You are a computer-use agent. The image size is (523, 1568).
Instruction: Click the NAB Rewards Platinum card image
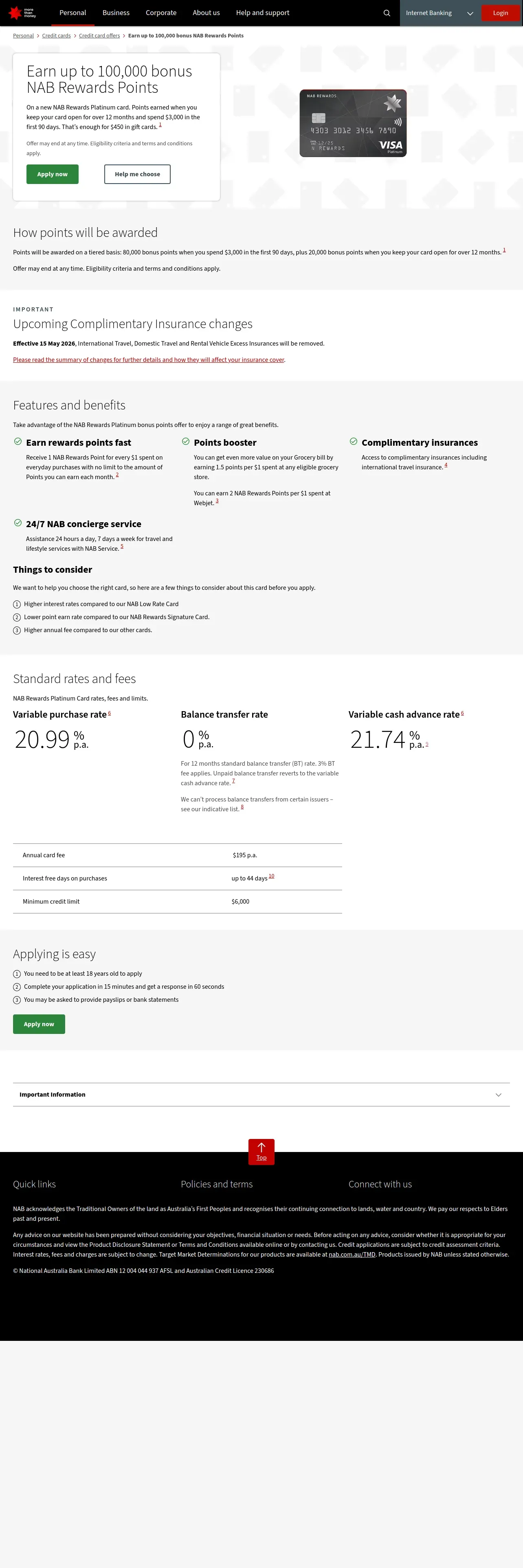coord(352,123)
